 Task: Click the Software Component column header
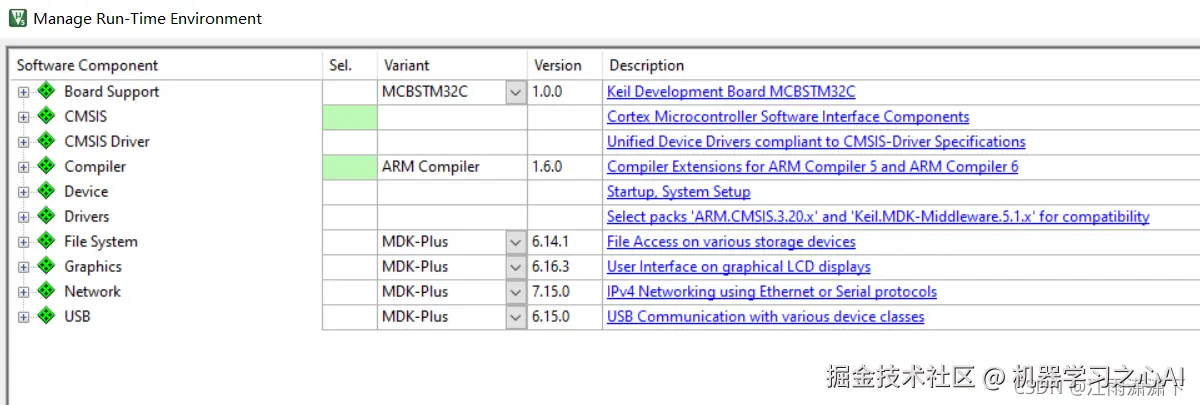click(88, 65)
